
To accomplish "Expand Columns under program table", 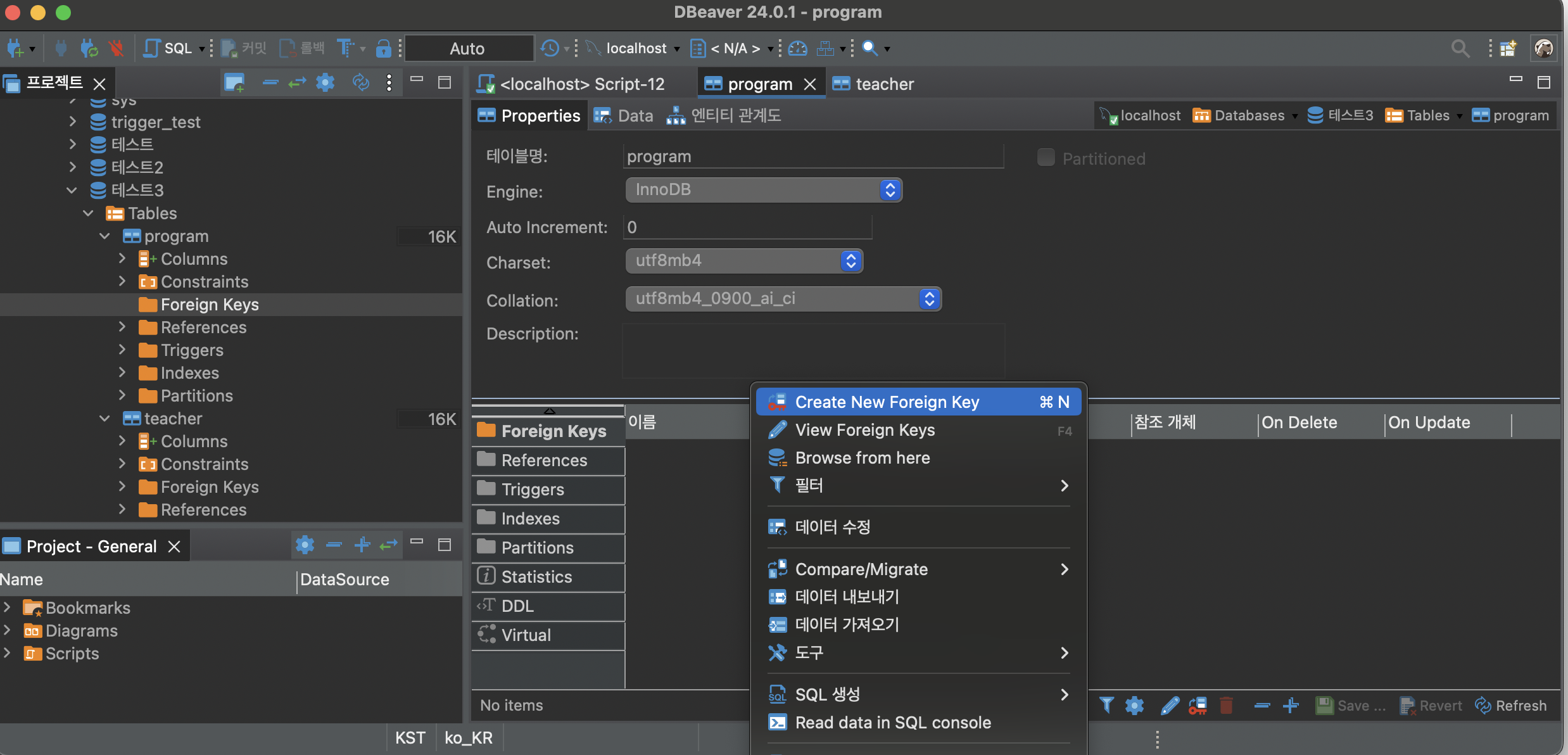I will tap(122, 259).
